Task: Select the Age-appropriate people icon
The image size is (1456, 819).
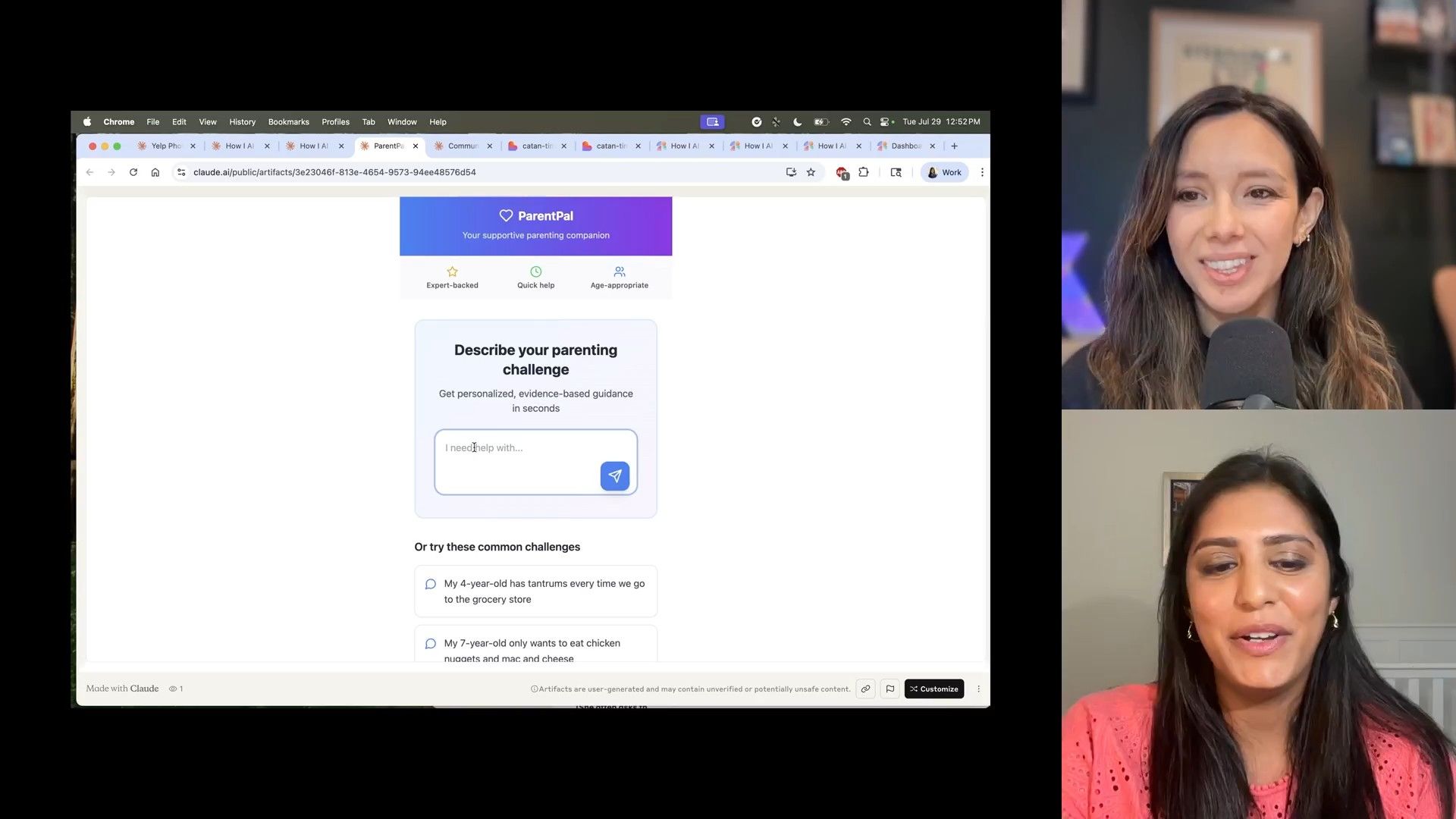Action: coord(620,271)
